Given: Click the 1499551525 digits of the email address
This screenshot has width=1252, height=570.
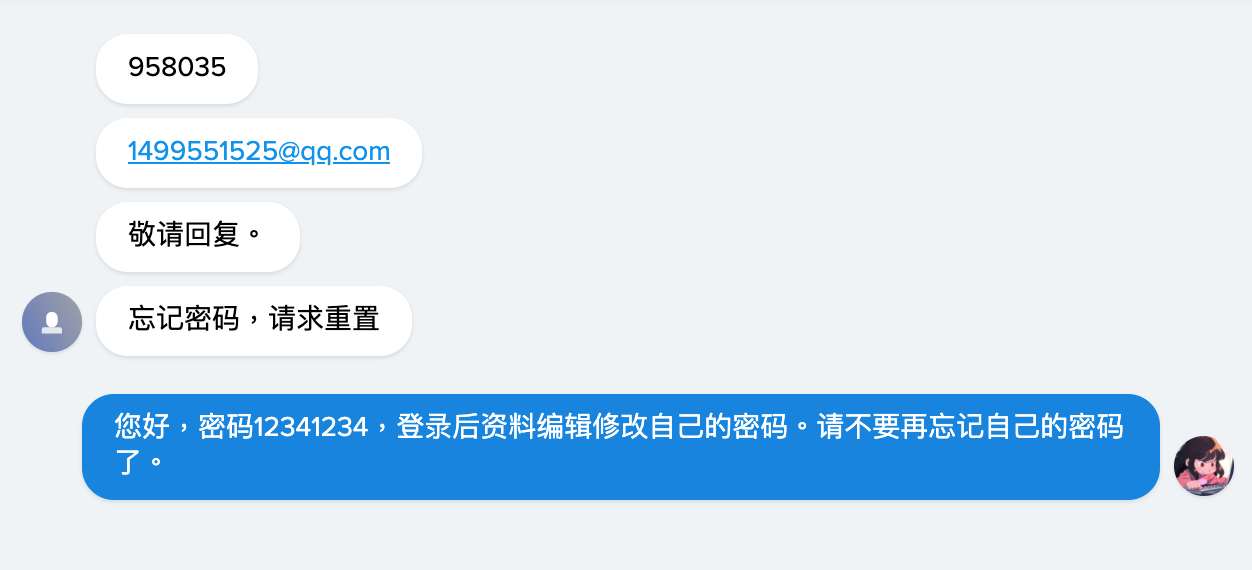Looking at the screenshot, I should pos(203,152).
